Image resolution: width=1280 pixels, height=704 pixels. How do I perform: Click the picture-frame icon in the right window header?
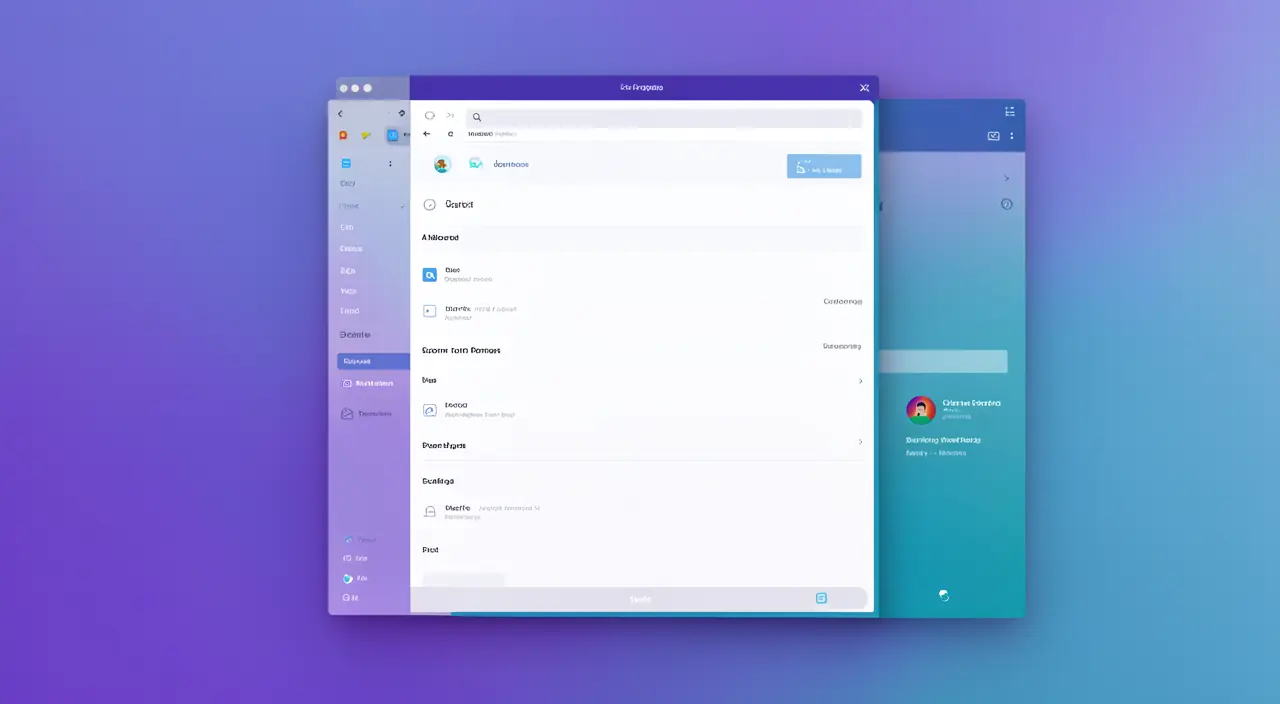pos(993,136)
